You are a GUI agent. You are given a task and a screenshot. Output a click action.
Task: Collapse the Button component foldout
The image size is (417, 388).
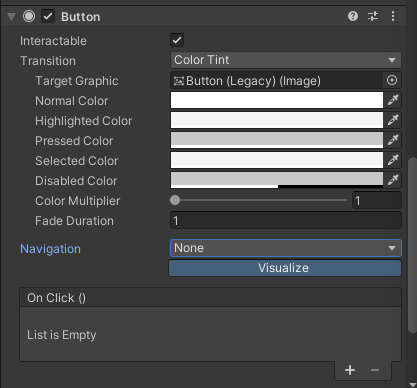[x=12, y=17]
